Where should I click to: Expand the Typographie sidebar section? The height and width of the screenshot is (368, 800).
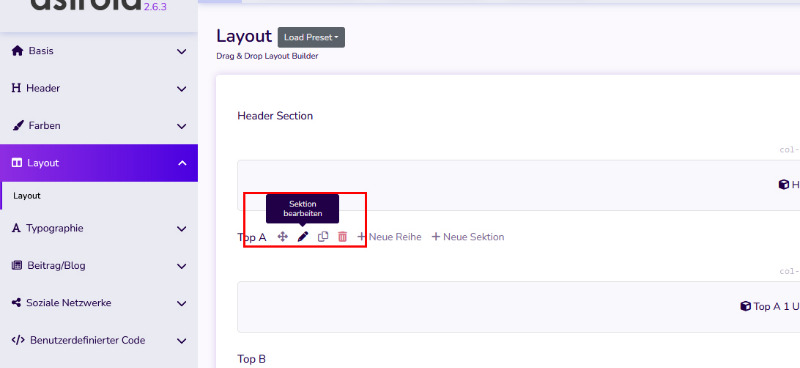click(99, 228)
